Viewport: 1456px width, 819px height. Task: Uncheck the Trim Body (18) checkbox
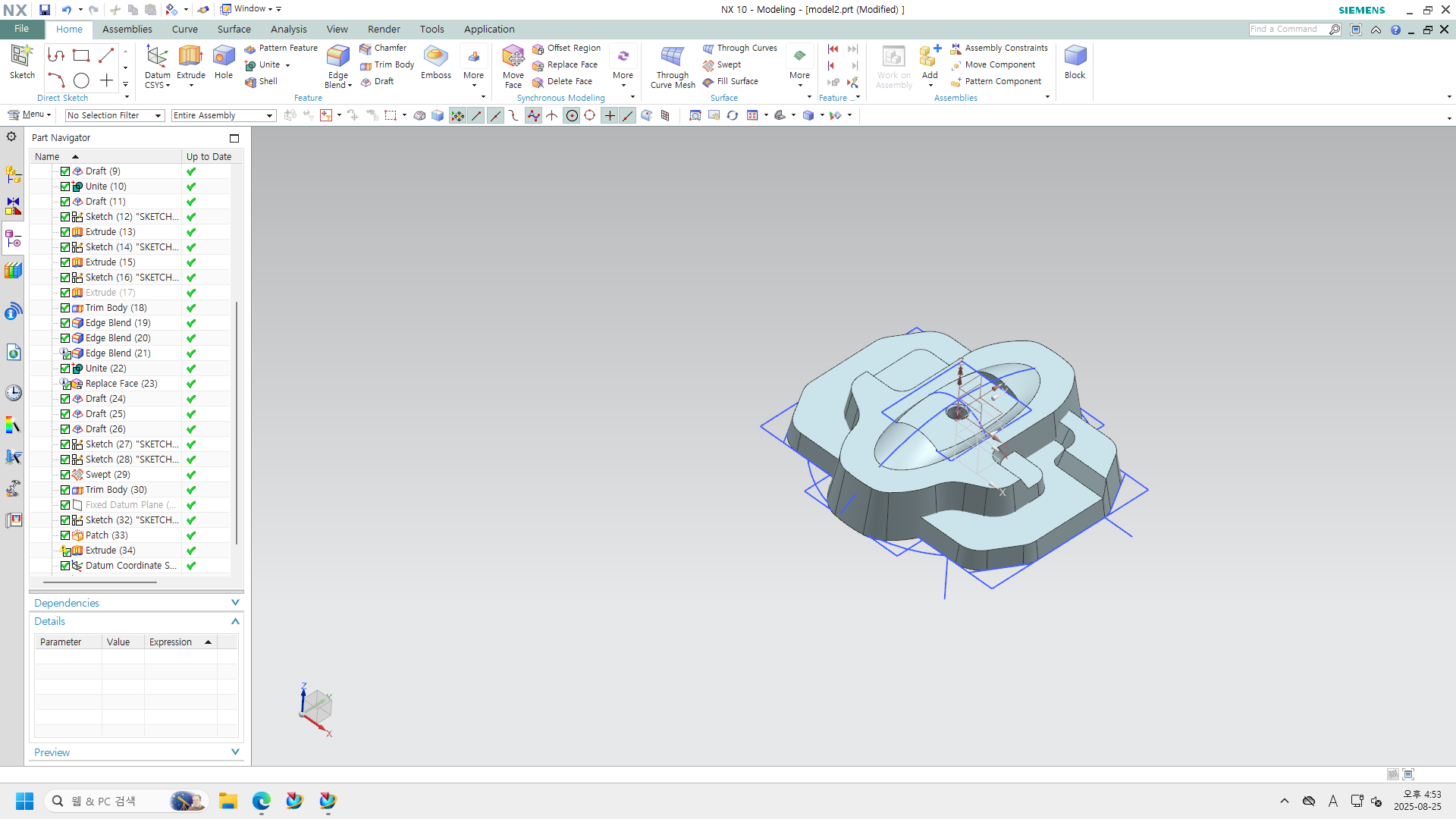coord(65,308)
